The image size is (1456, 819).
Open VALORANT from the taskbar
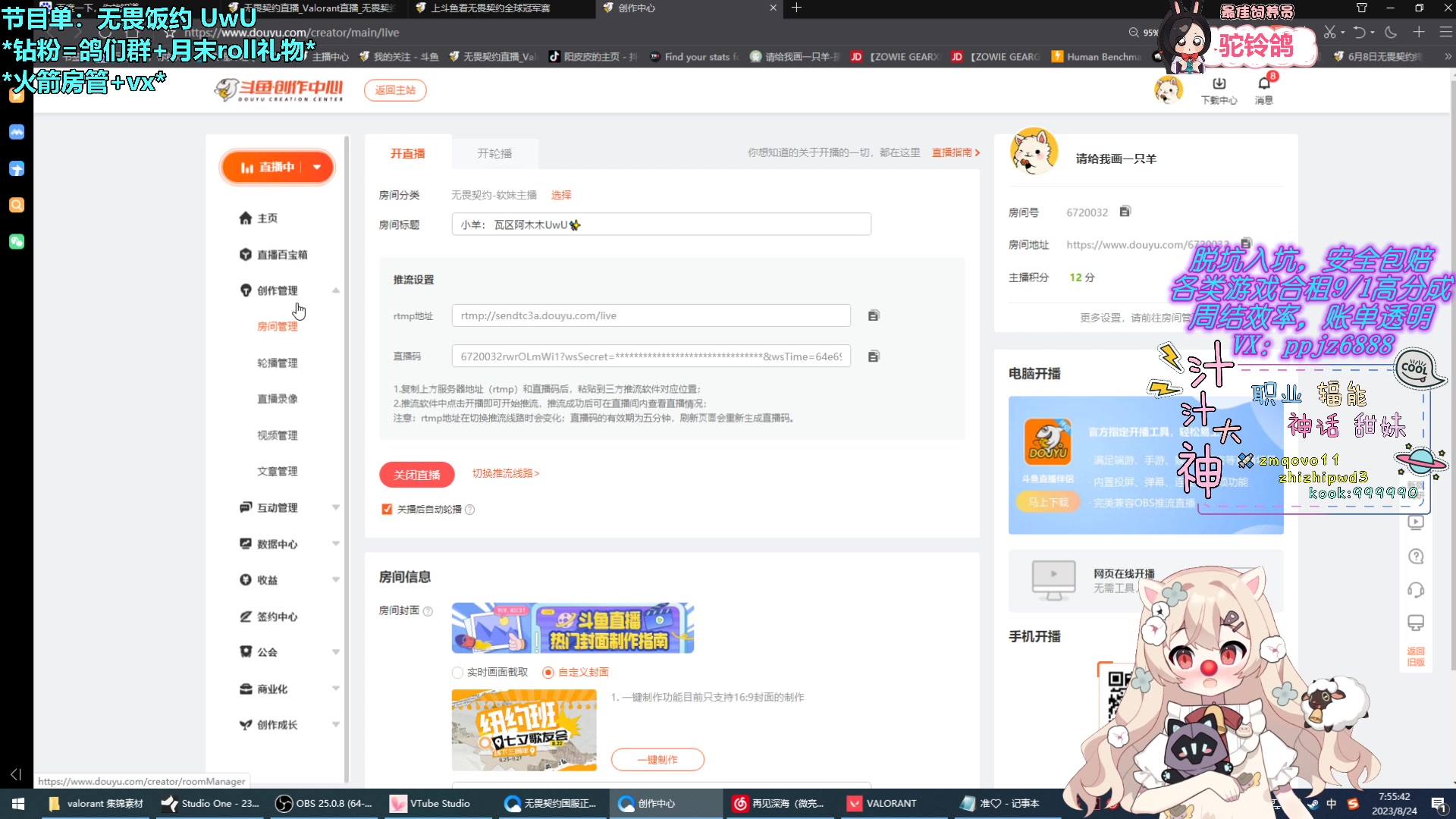coord(883,804)
